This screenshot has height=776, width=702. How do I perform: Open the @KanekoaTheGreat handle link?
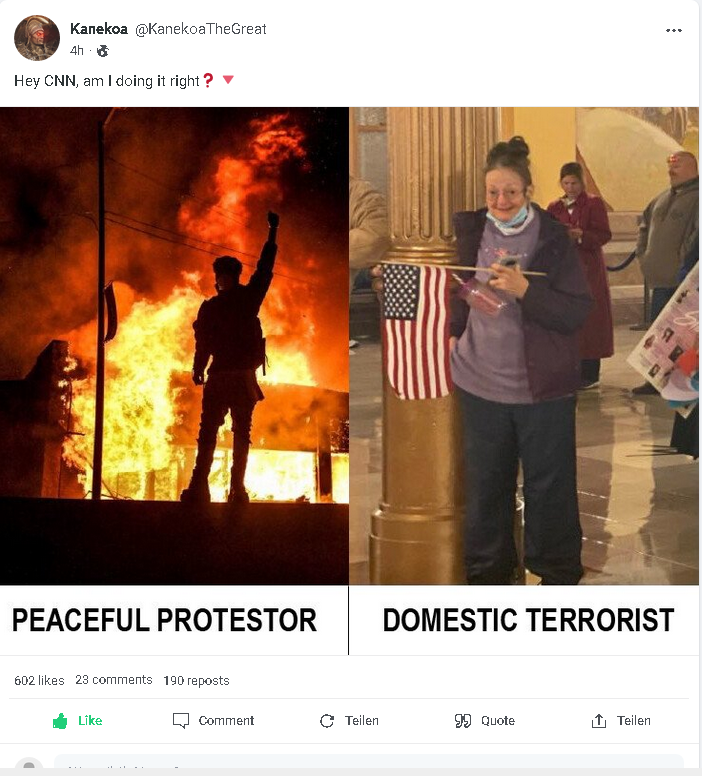coord(201,29)
